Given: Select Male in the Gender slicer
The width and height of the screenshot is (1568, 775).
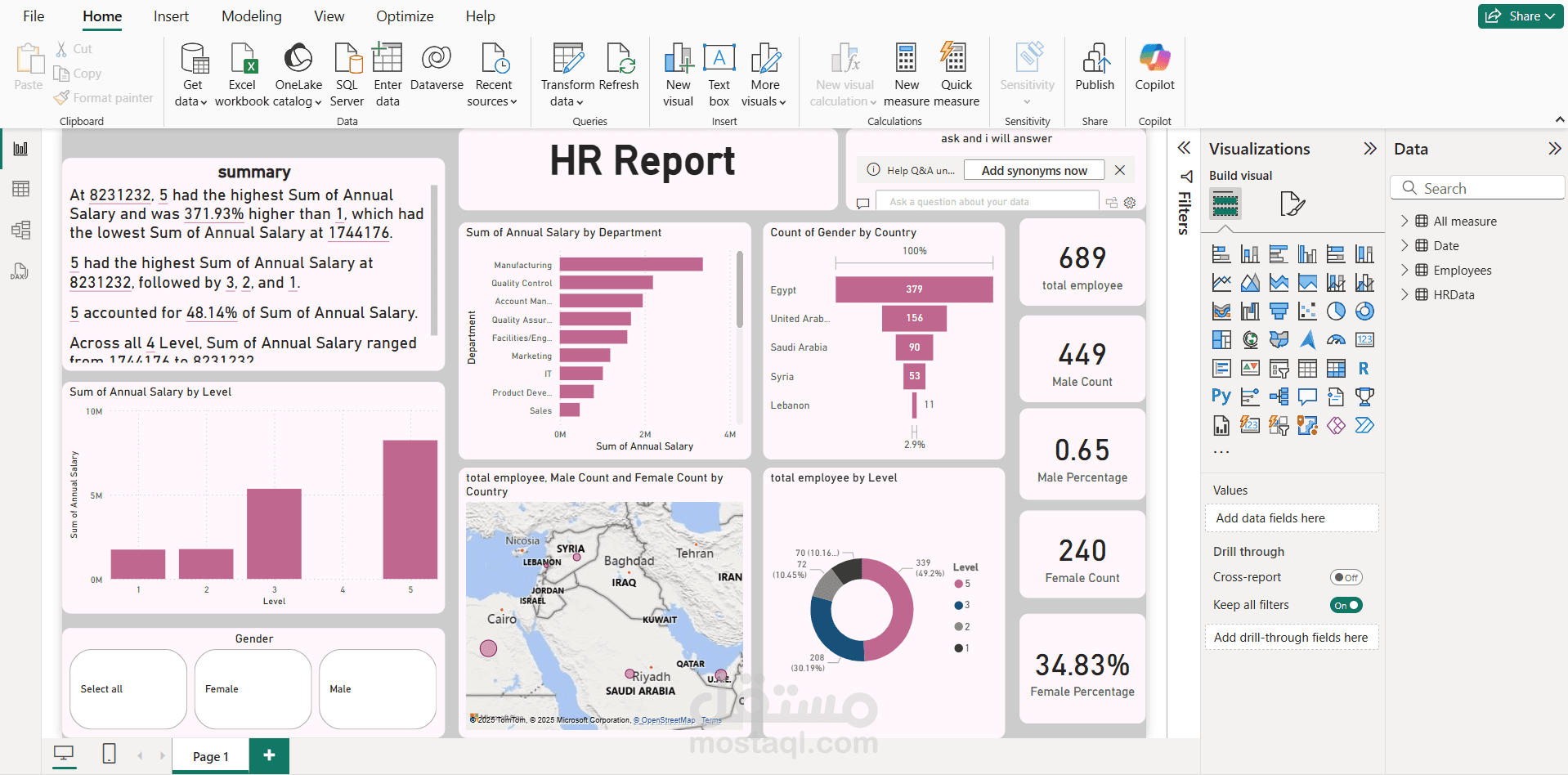Looking at the screenshot, I should pyautogui.click(x=377, y=688).
